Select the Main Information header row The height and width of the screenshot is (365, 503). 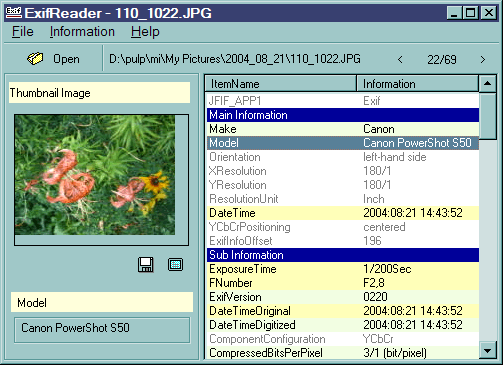[343, 115]
